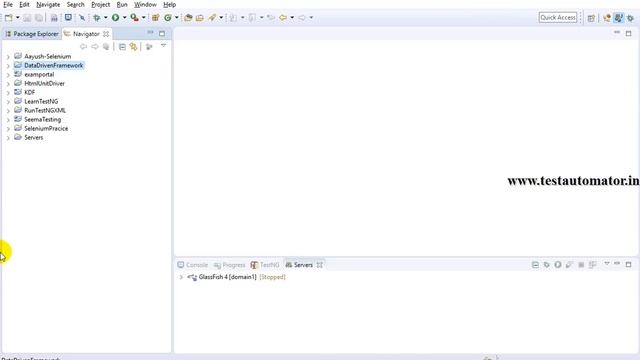Image resolution: width=640 pixels, height=360 pixels.
Task: Switch to the Debug perspective icon
Action: pyautogui.click(x=631, y=18)
